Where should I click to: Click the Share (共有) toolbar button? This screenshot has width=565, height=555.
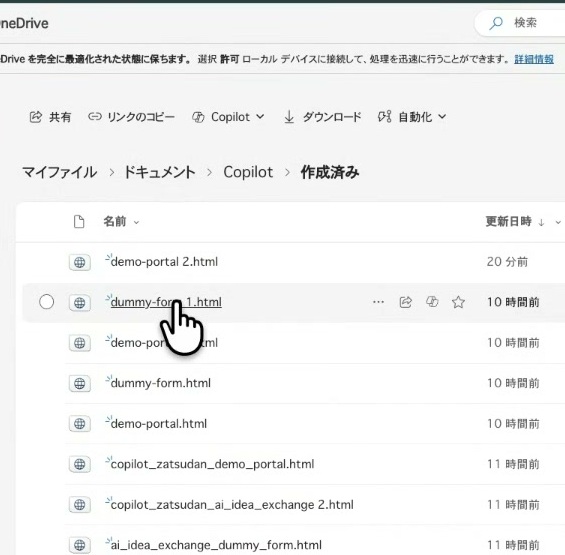click(50, 117)
